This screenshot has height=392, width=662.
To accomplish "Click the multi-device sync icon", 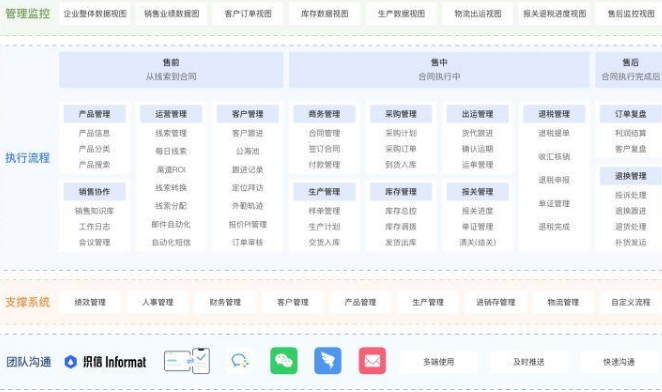I will coord(187,361).
